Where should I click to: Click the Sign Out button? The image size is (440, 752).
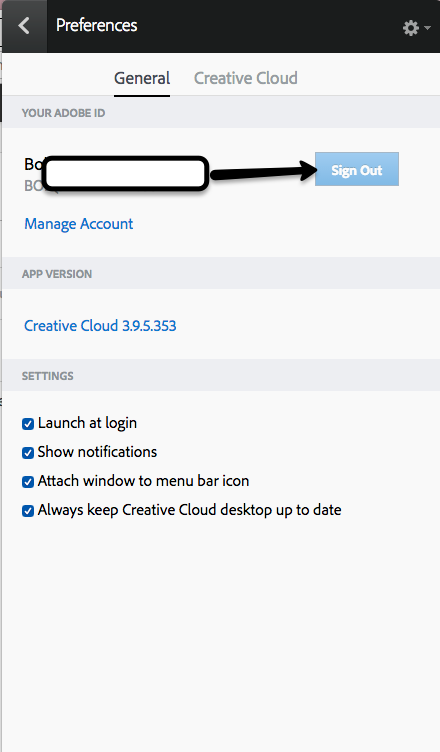357,169
